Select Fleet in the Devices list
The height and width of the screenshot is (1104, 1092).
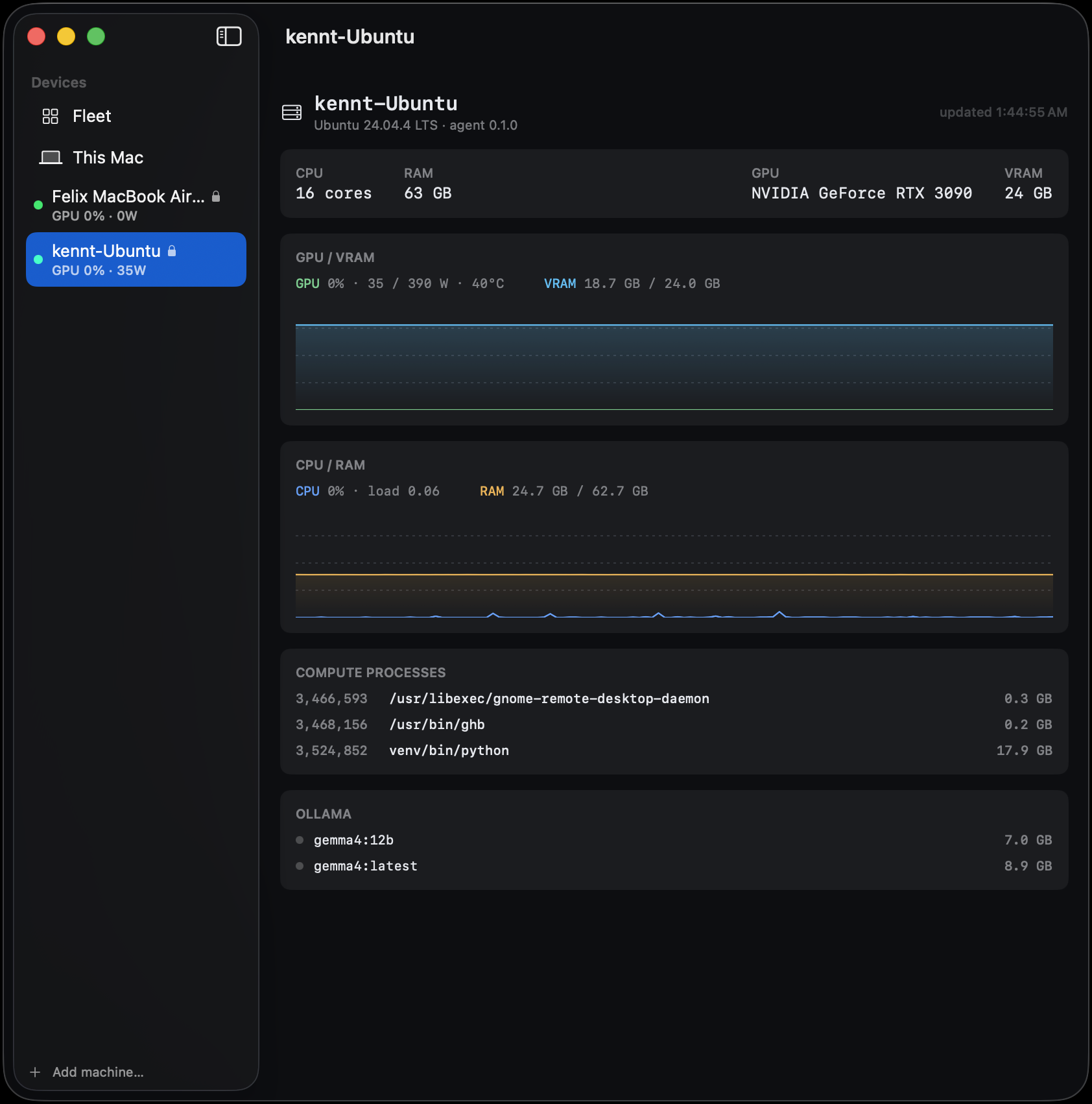(136, 116)
